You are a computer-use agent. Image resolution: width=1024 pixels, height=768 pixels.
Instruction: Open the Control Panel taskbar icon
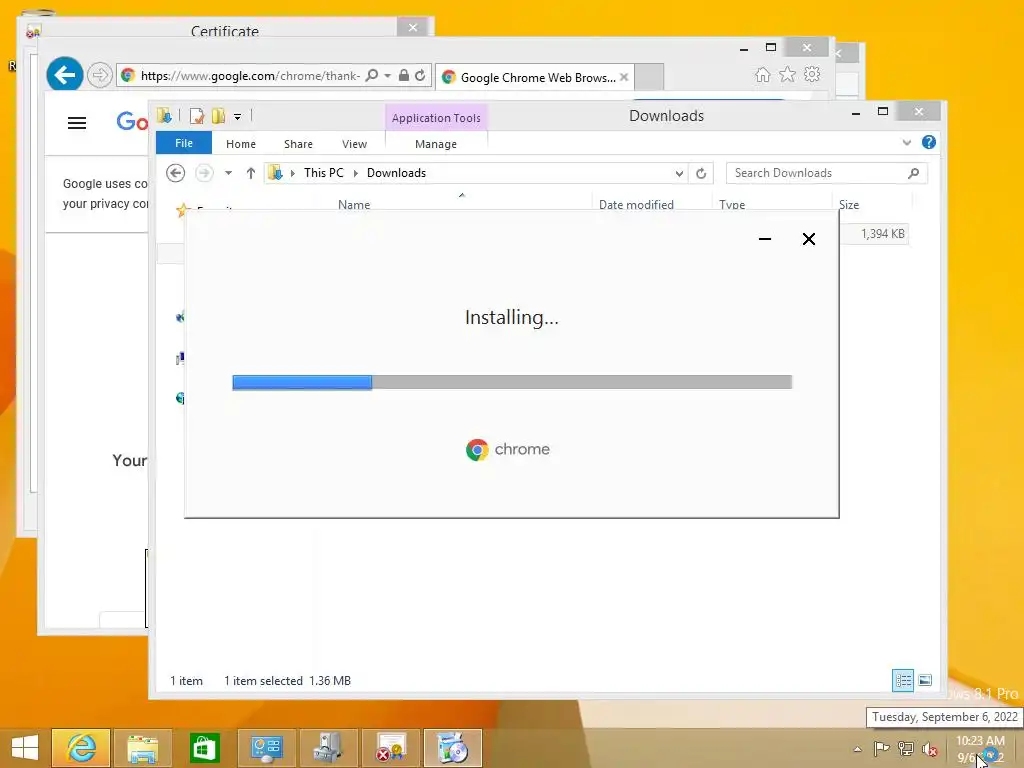coord(266,748)
